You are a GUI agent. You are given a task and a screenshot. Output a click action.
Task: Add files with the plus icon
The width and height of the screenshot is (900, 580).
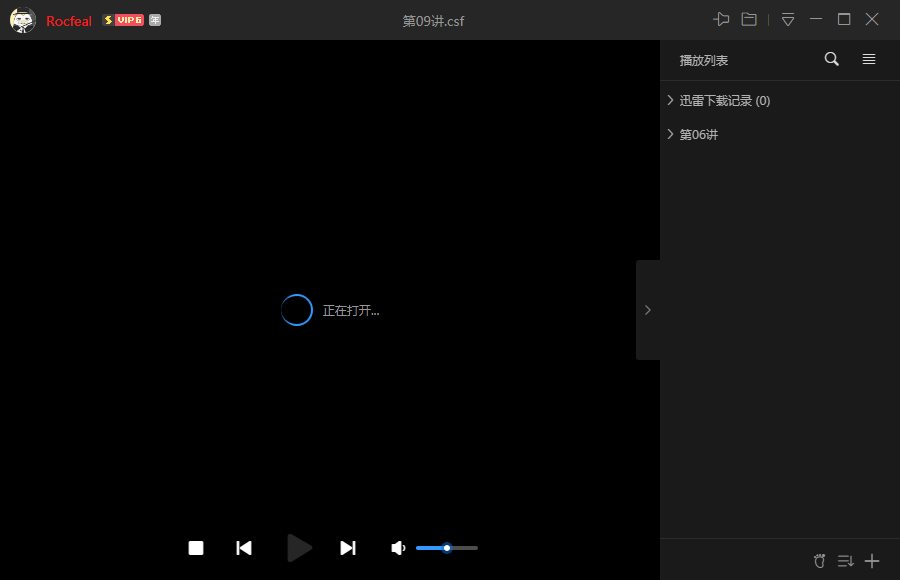point(872,561)
